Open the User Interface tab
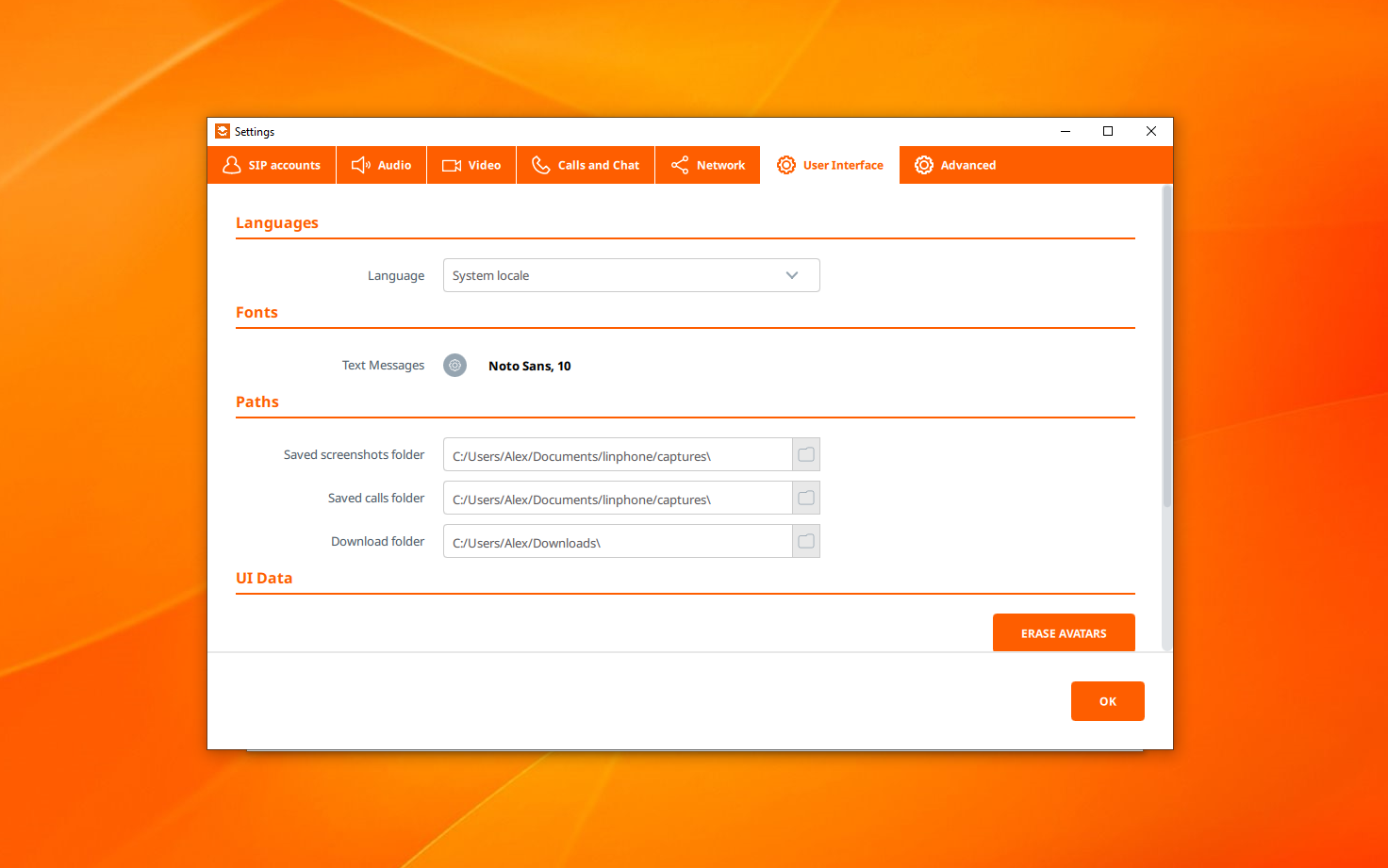 (830, 165)
